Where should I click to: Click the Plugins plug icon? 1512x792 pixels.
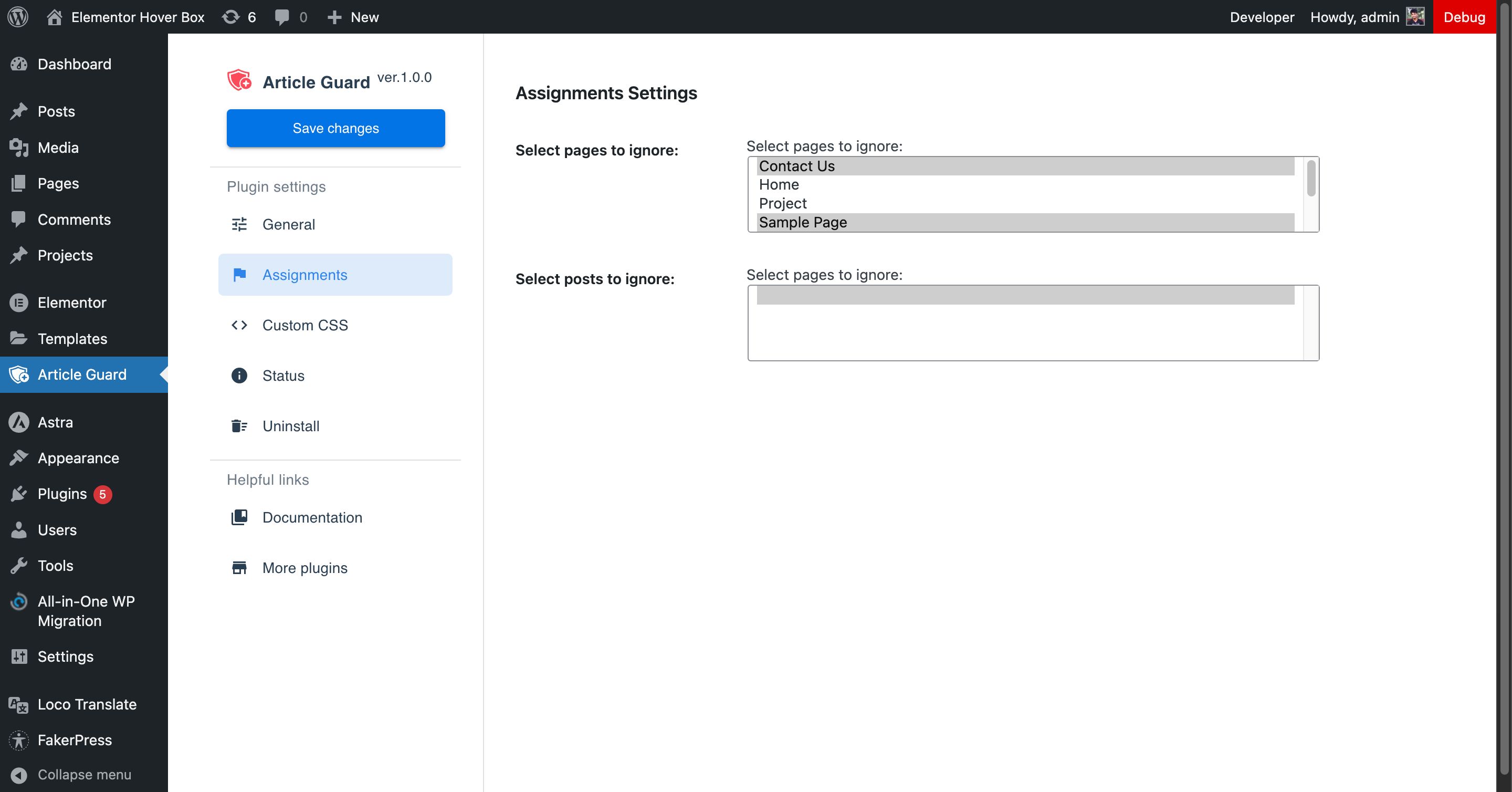click(x=19, y=494)
